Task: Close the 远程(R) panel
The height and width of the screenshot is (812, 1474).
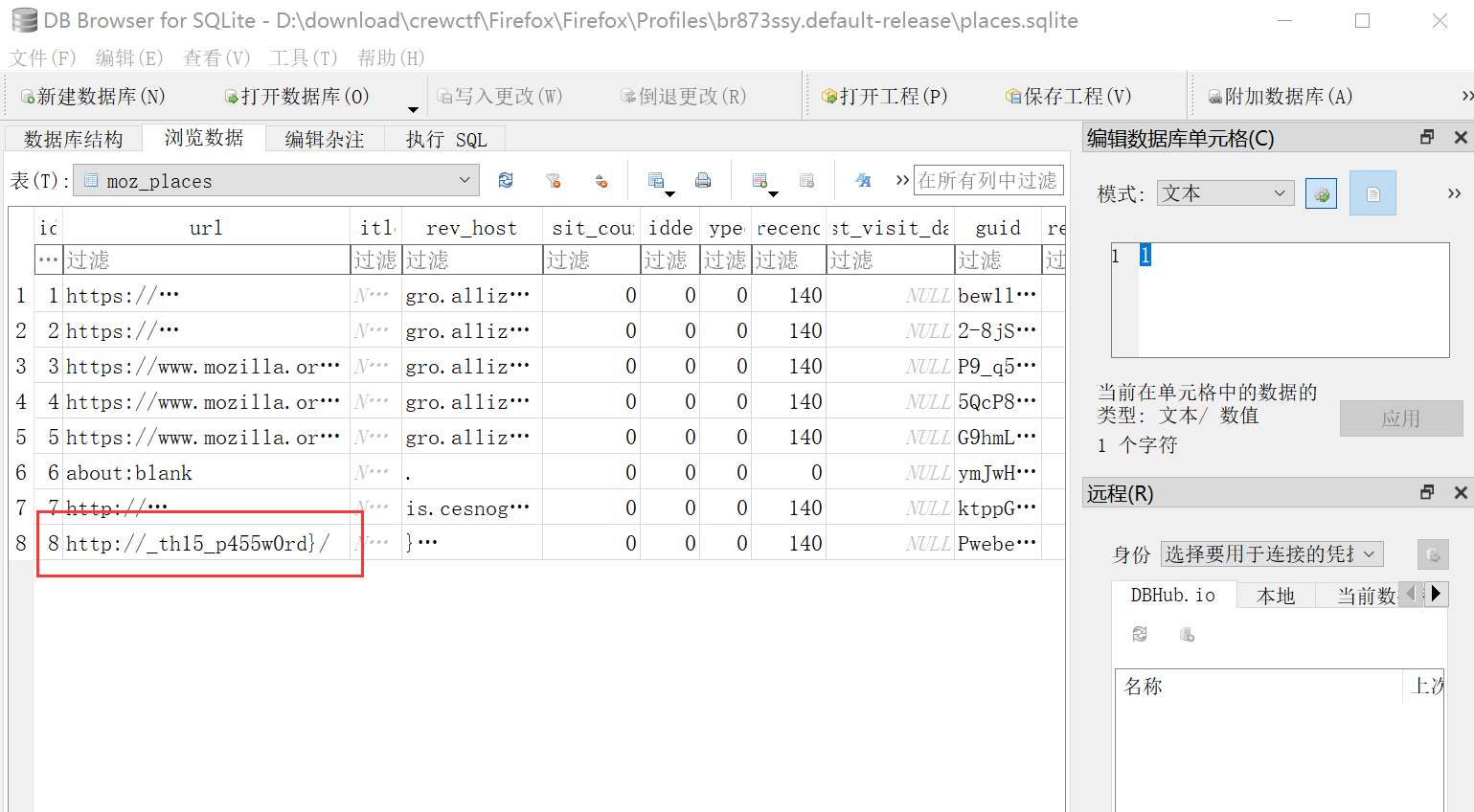Action: tap(1461, 492)
